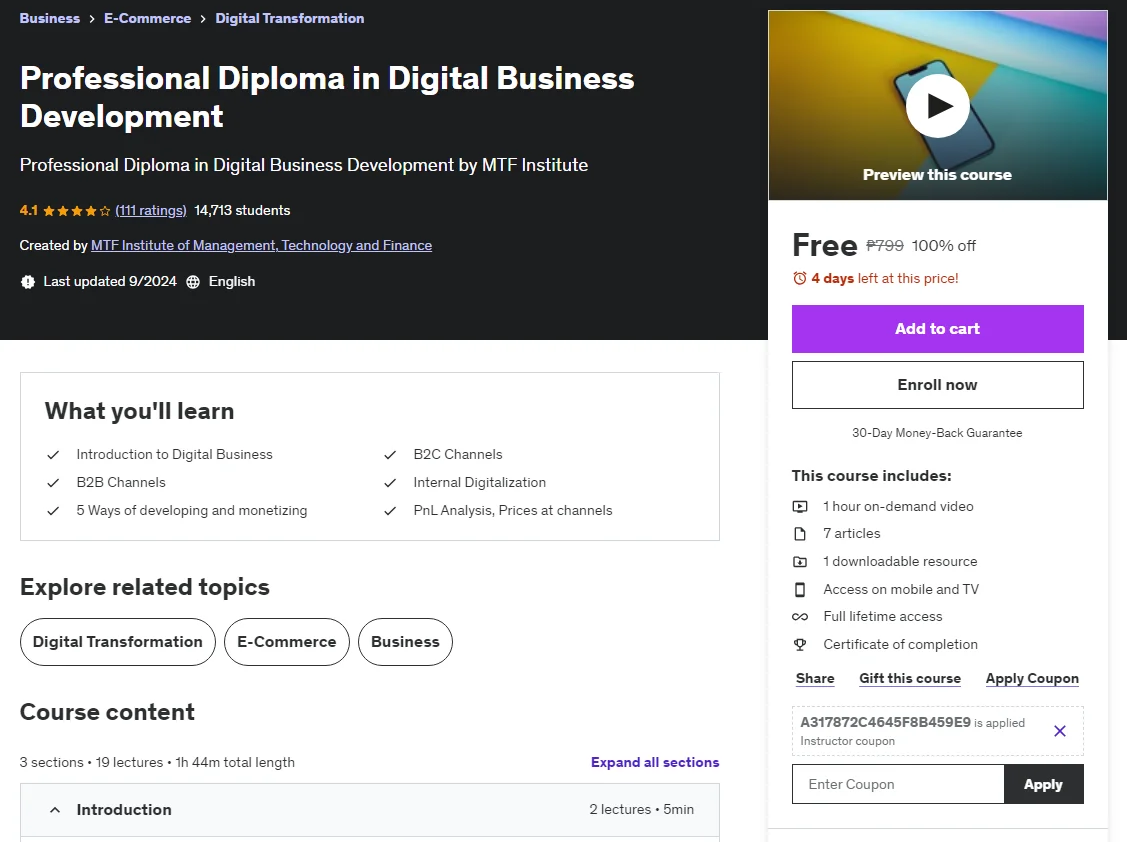Click the course title heading
This screenshot has width=1127, height=842.
coord(327,97)
